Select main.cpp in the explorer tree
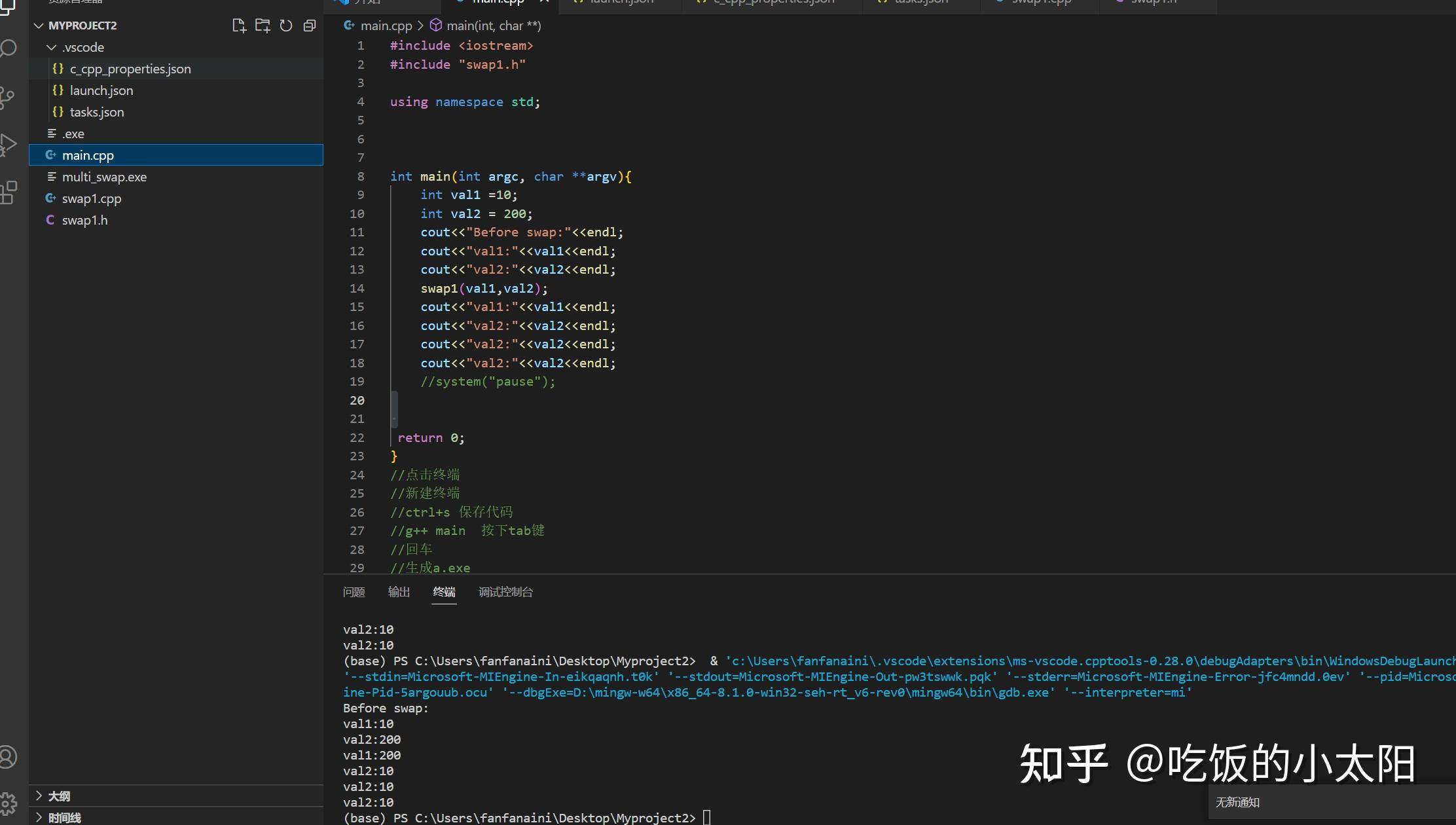This screenshot has height=825, width=1456. [x=176, y=155]
